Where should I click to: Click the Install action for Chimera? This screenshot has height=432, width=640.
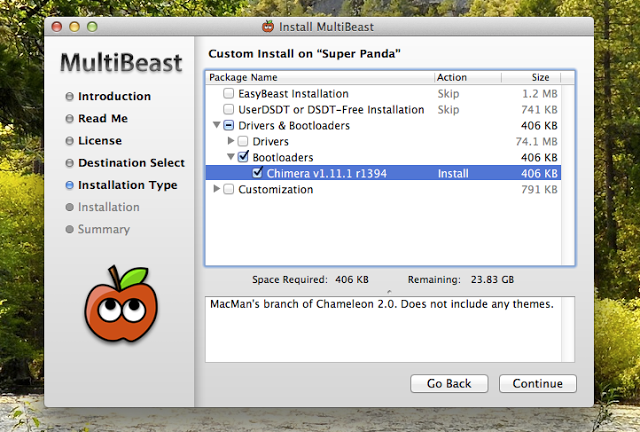pos(453,173)
